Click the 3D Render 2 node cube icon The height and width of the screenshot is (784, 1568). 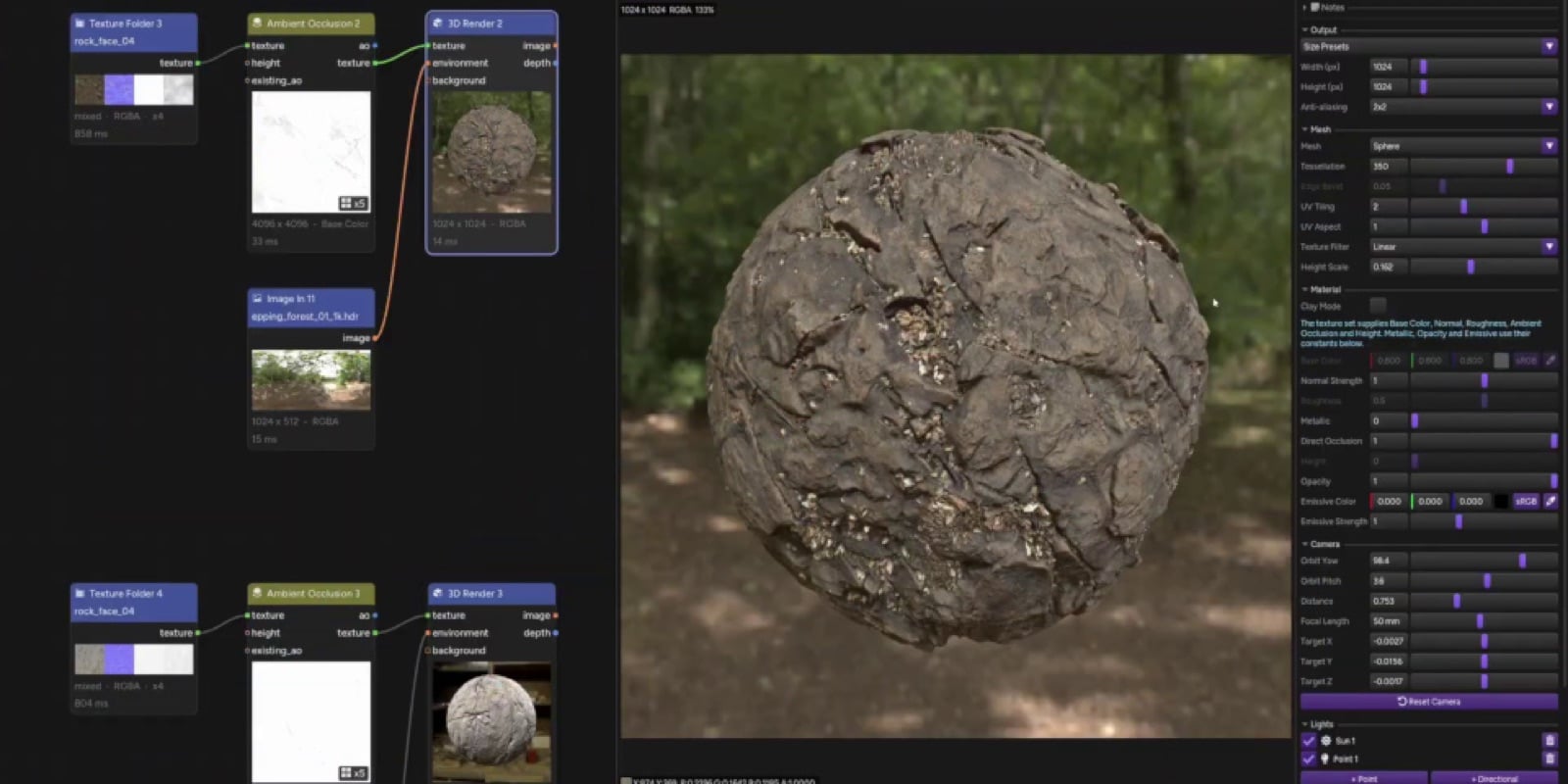[x=438, y=23]
